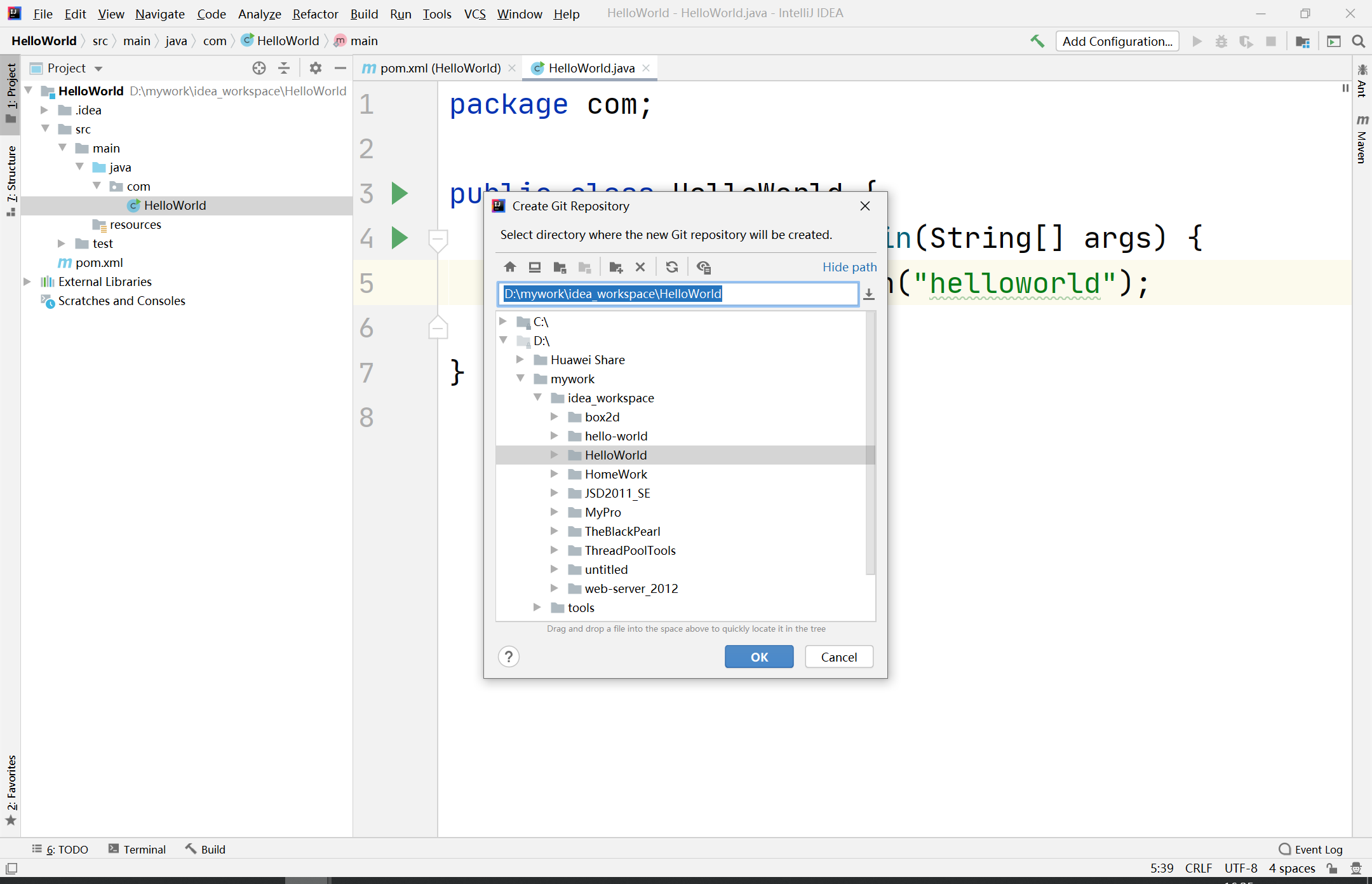Click the Hide path link
This screenshot has width=1372, height=884.
pos(849,267)
